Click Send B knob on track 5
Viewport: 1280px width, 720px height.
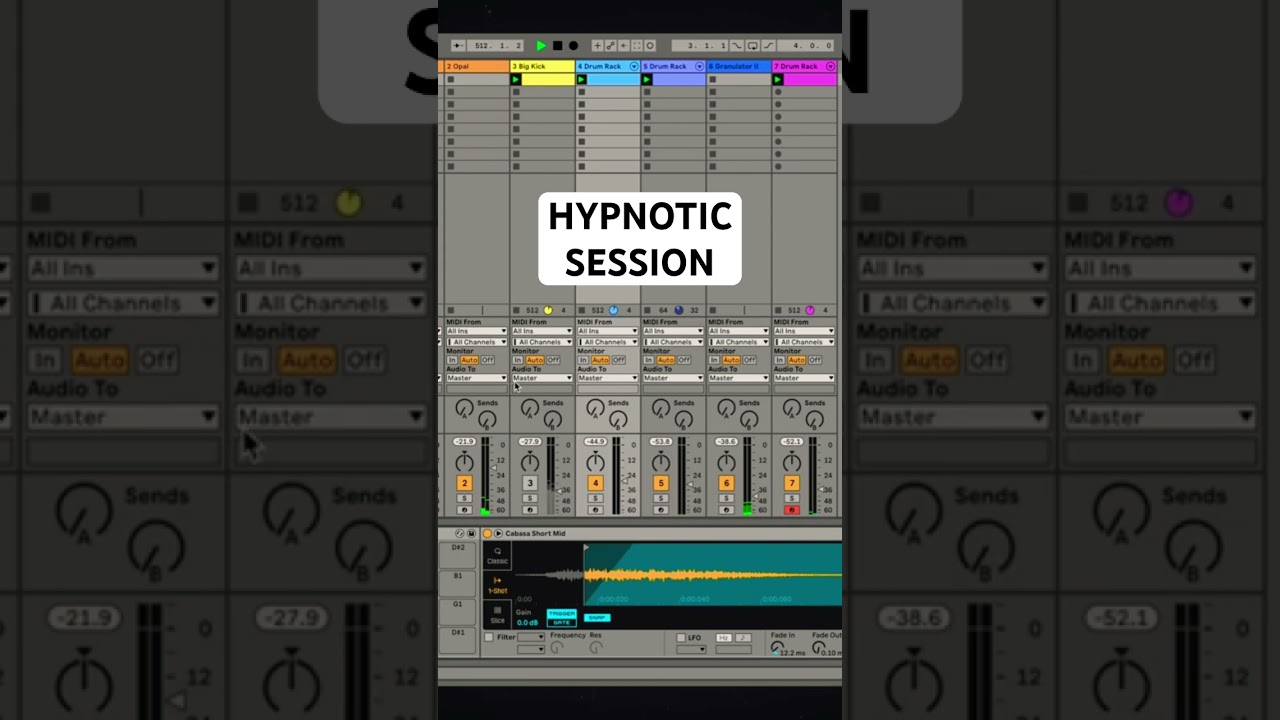point(683,420)
